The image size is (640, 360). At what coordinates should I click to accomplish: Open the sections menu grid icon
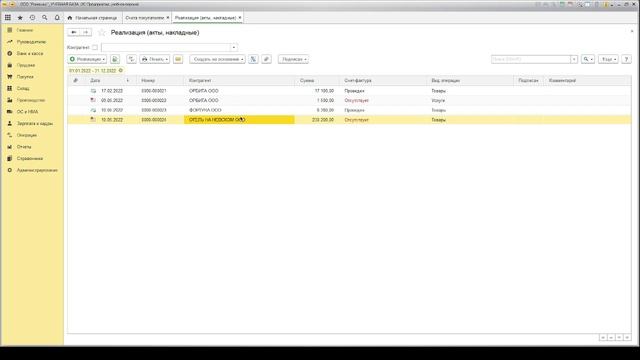(x=8, y=18)
